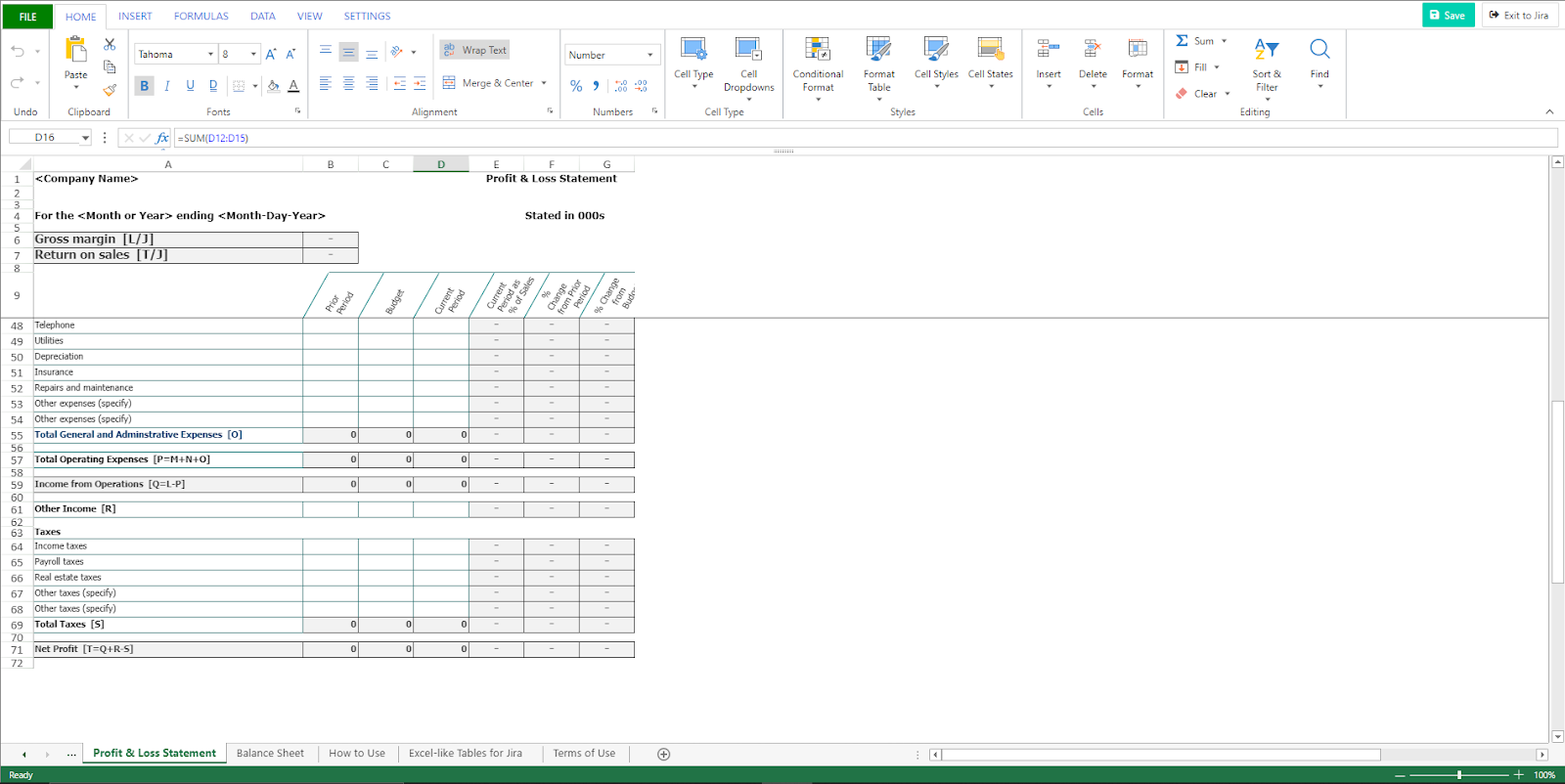Align text right

click(372, 84)
